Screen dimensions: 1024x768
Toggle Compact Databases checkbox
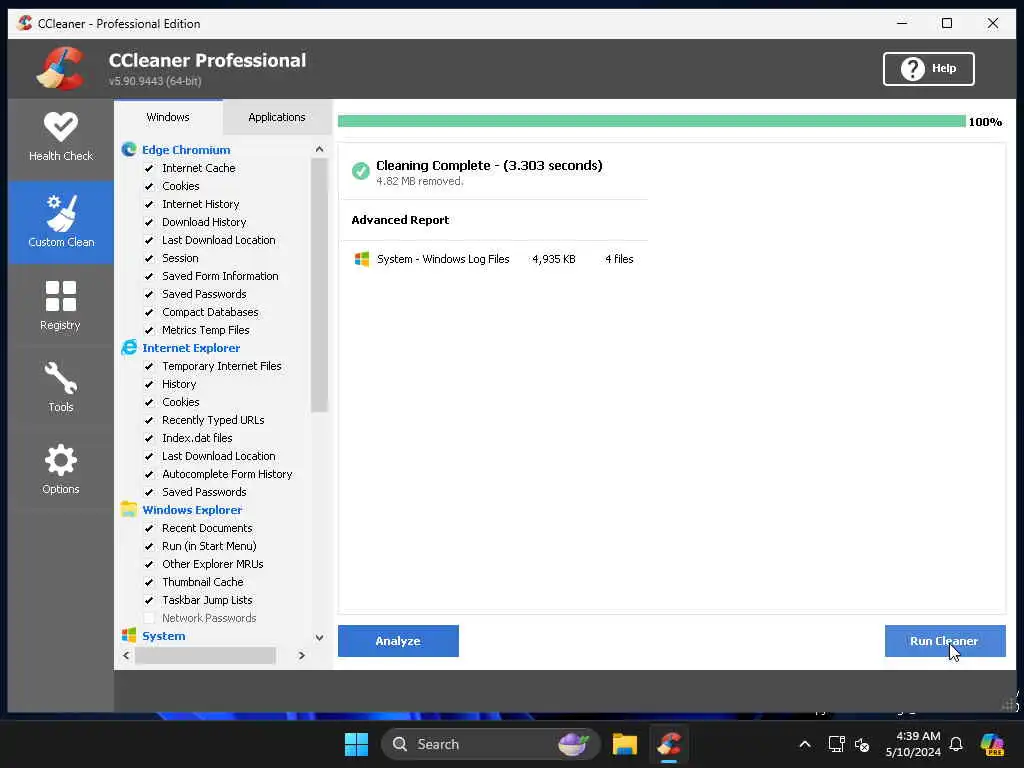[x=149, y=312]
